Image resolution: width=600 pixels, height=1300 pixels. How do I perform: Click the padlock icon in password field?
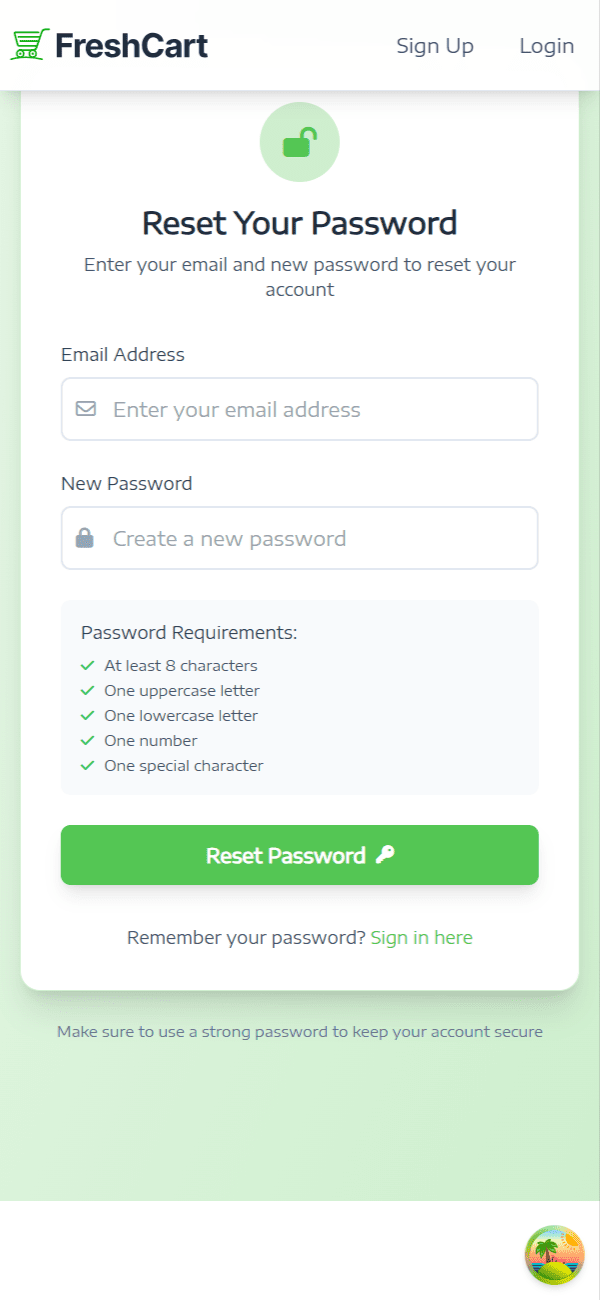pyautogui.click(x=85, y=538)
